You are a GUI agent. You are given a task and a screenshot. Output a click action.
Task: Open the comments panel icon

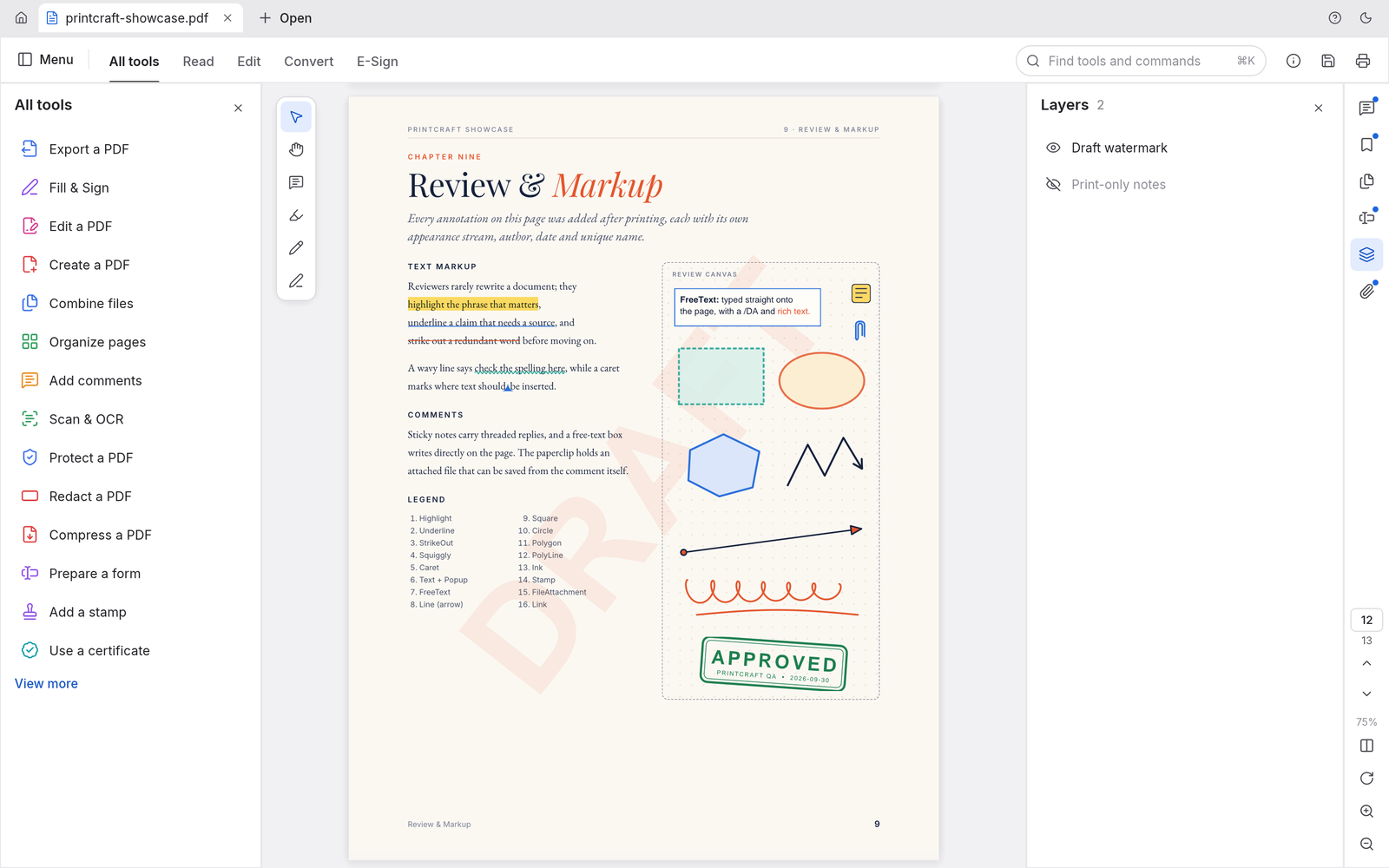pyautogui.click(x=1366, y=108)
